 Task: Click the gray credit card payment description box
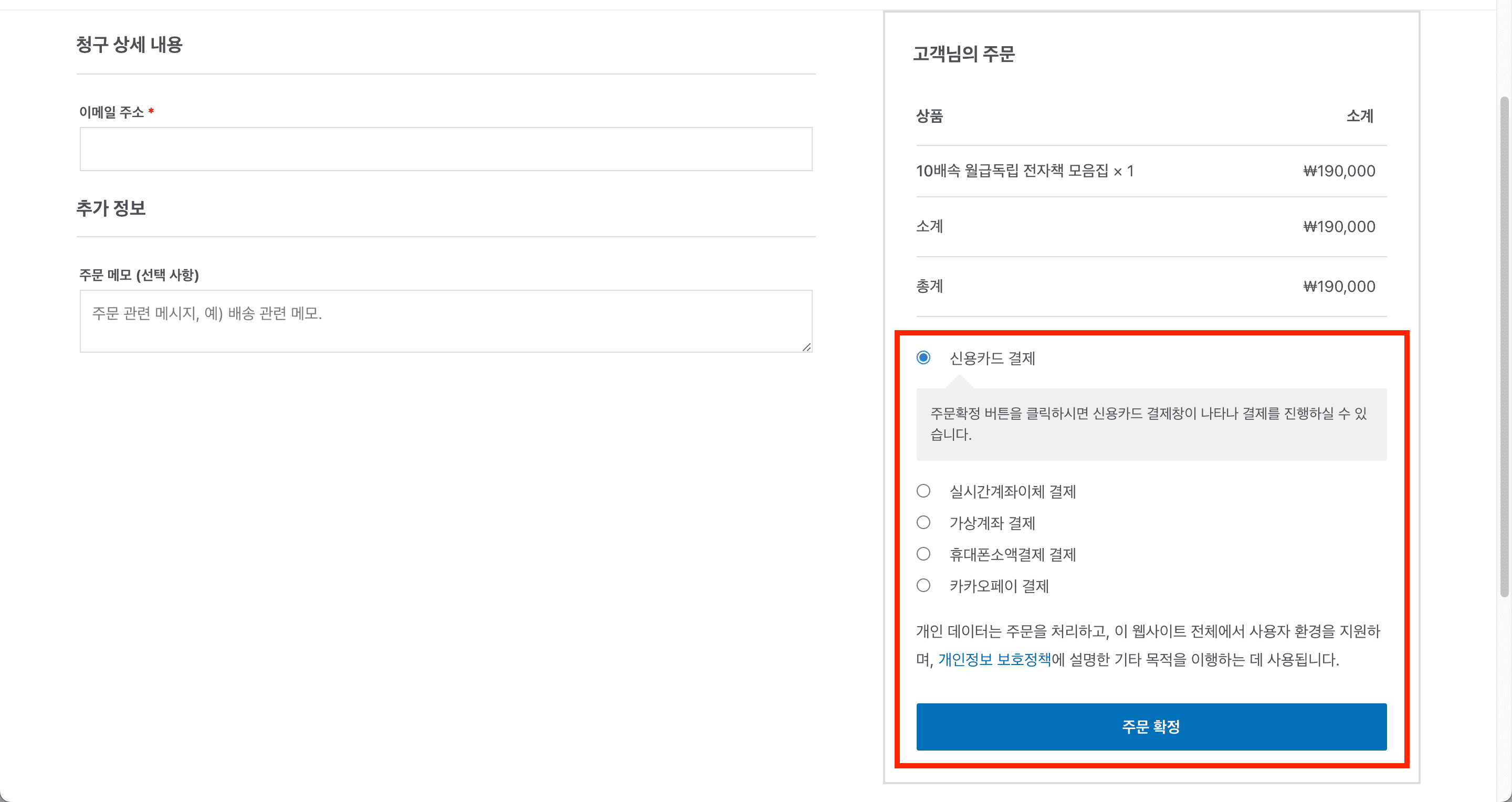click(x=1151, y=424)
